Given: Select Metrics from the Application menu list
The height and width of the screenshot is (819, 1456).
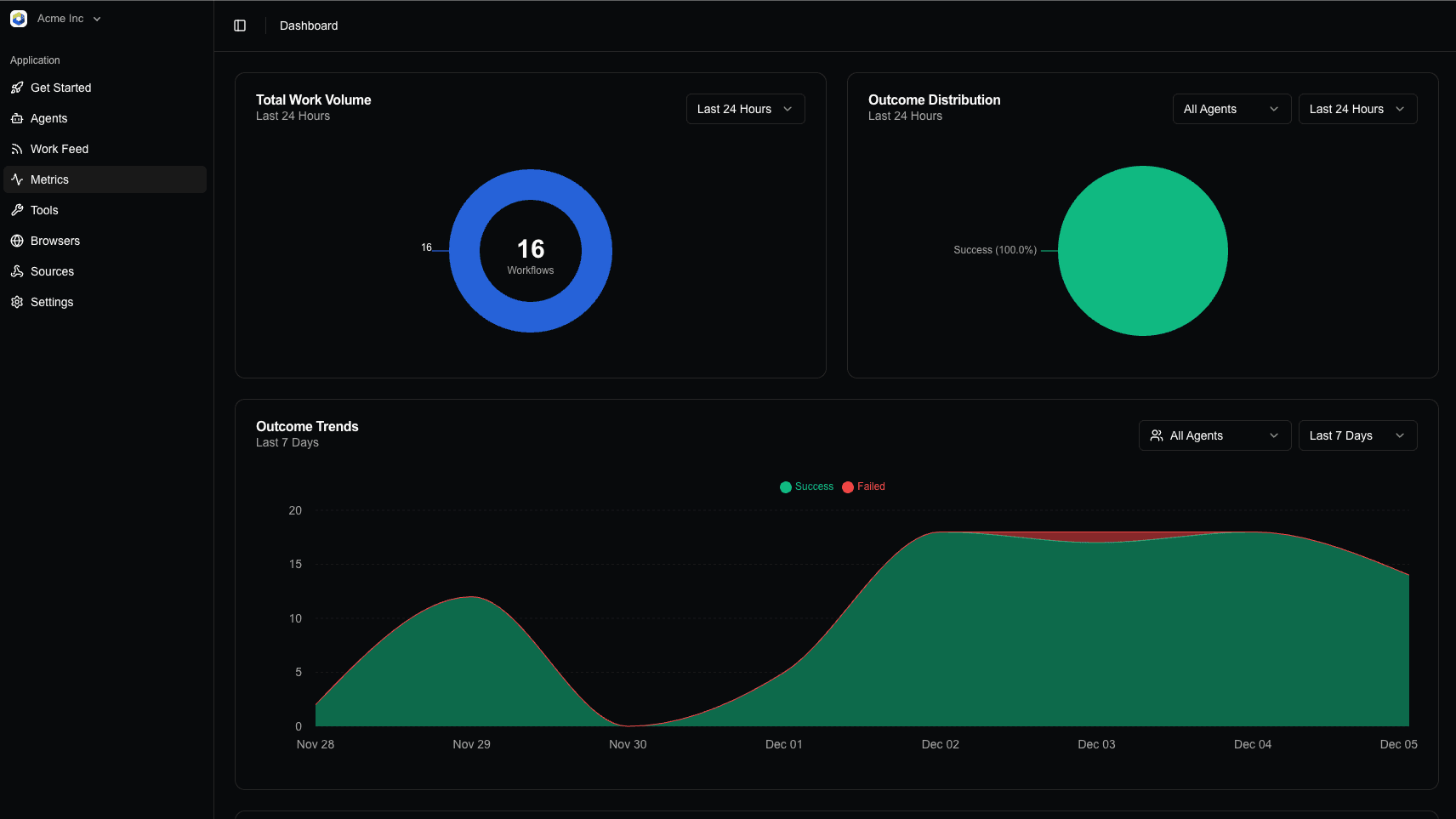Looking at the screenshot, I should tap(49, 179).
